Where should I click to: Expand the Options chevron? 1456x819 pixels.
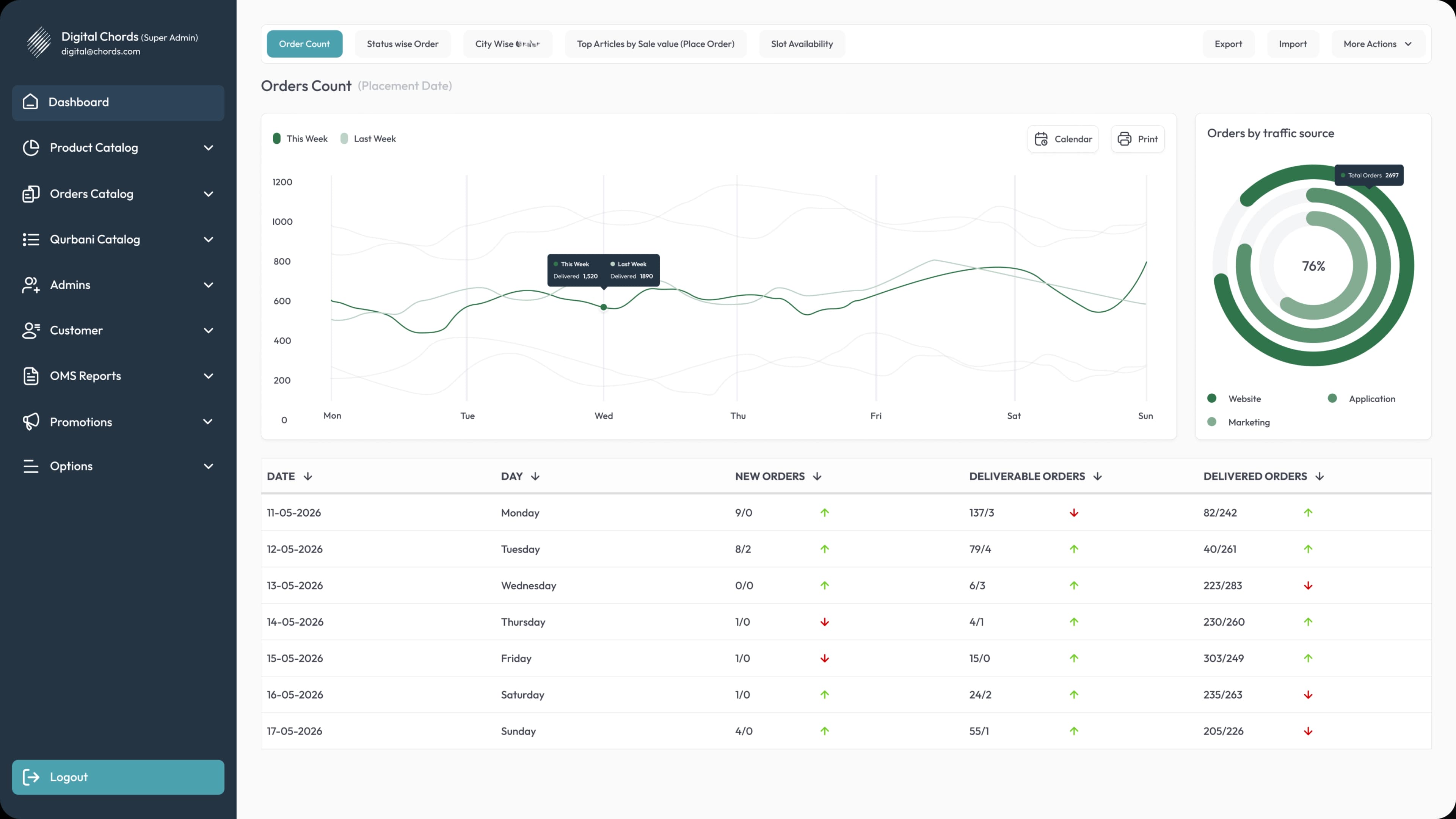pyautogui.click(x=209, y=466)
